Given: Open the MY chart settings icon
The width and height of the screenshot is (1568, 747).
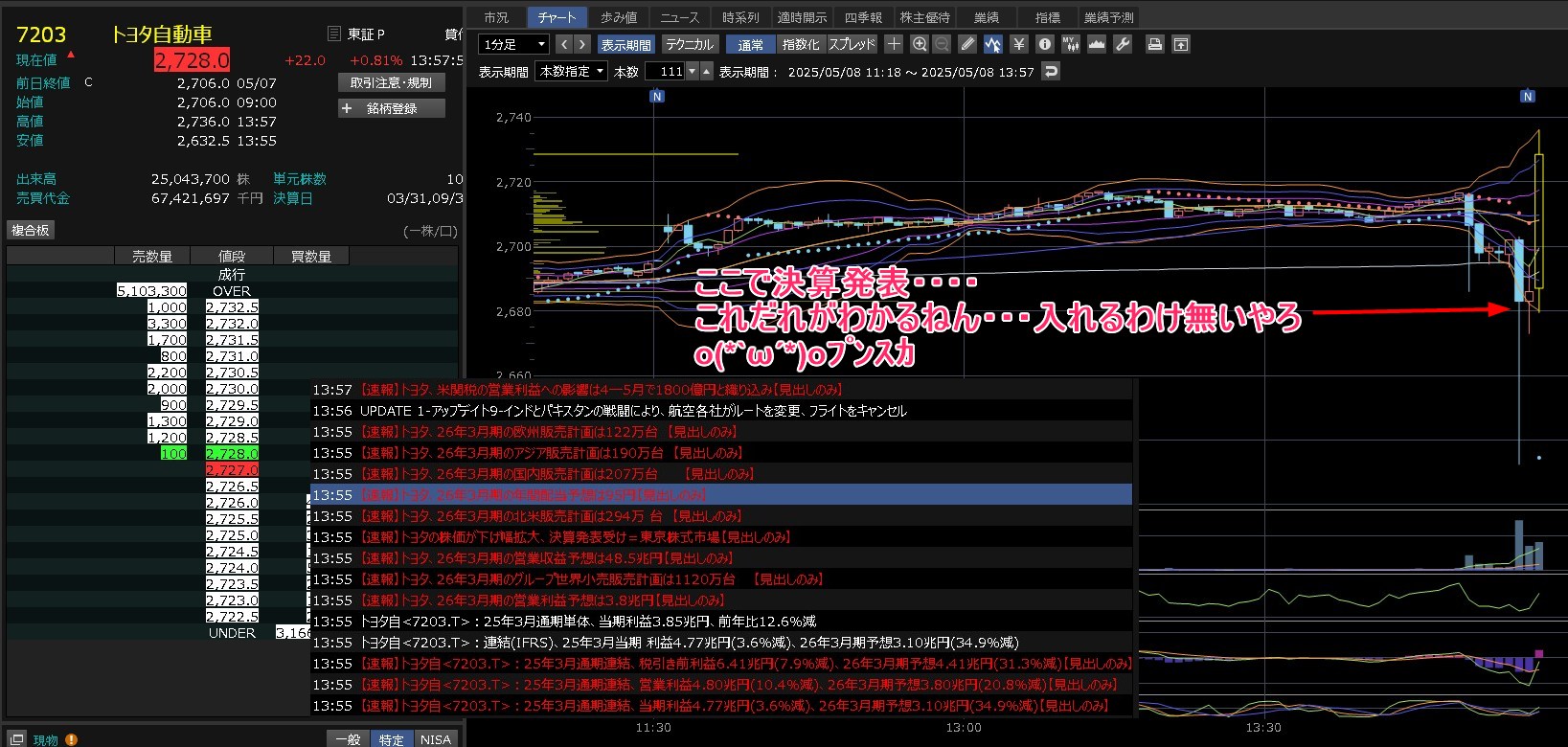Looking at the screenshot, I should click(x=1071, y=44).
